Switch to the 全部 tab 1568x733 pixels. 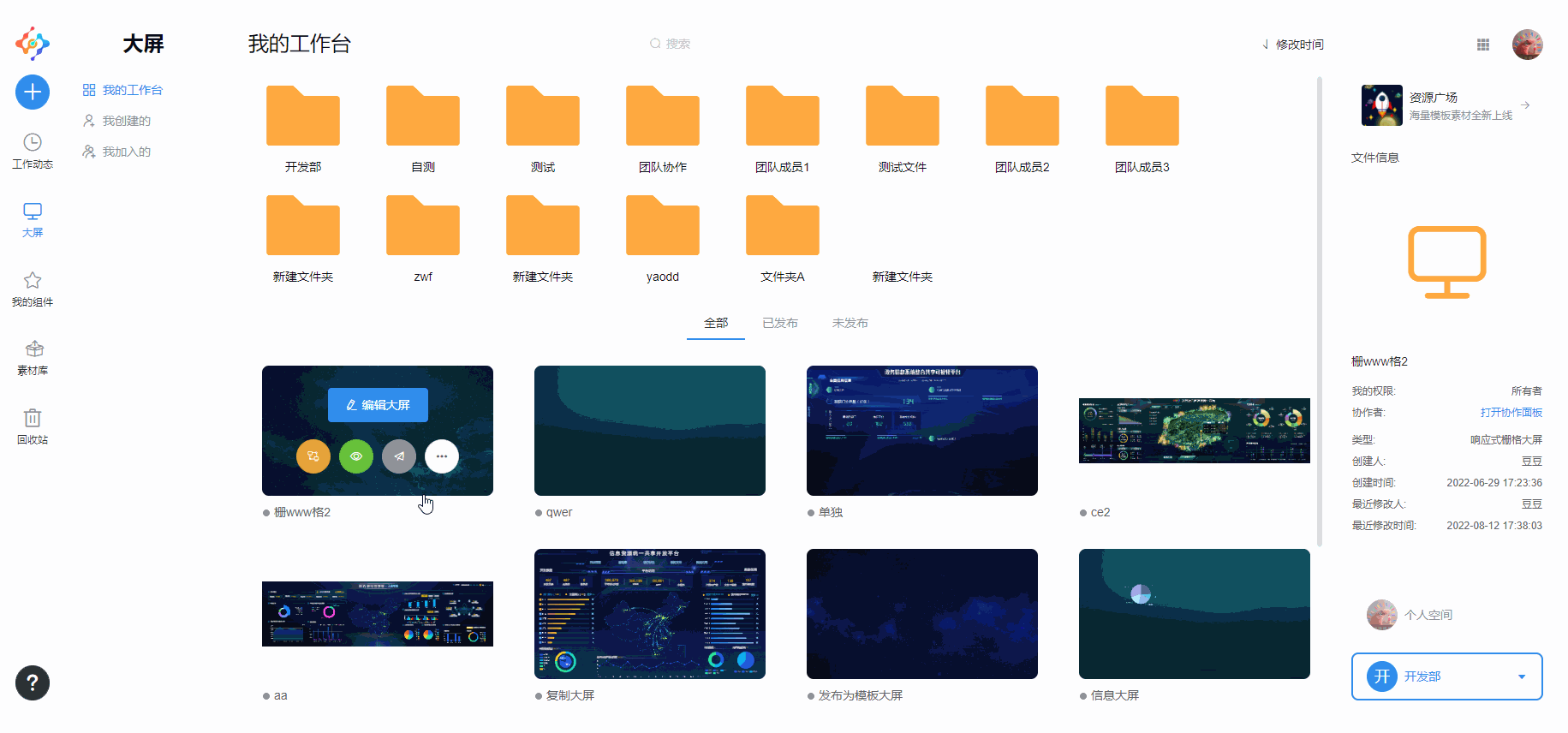716,323
